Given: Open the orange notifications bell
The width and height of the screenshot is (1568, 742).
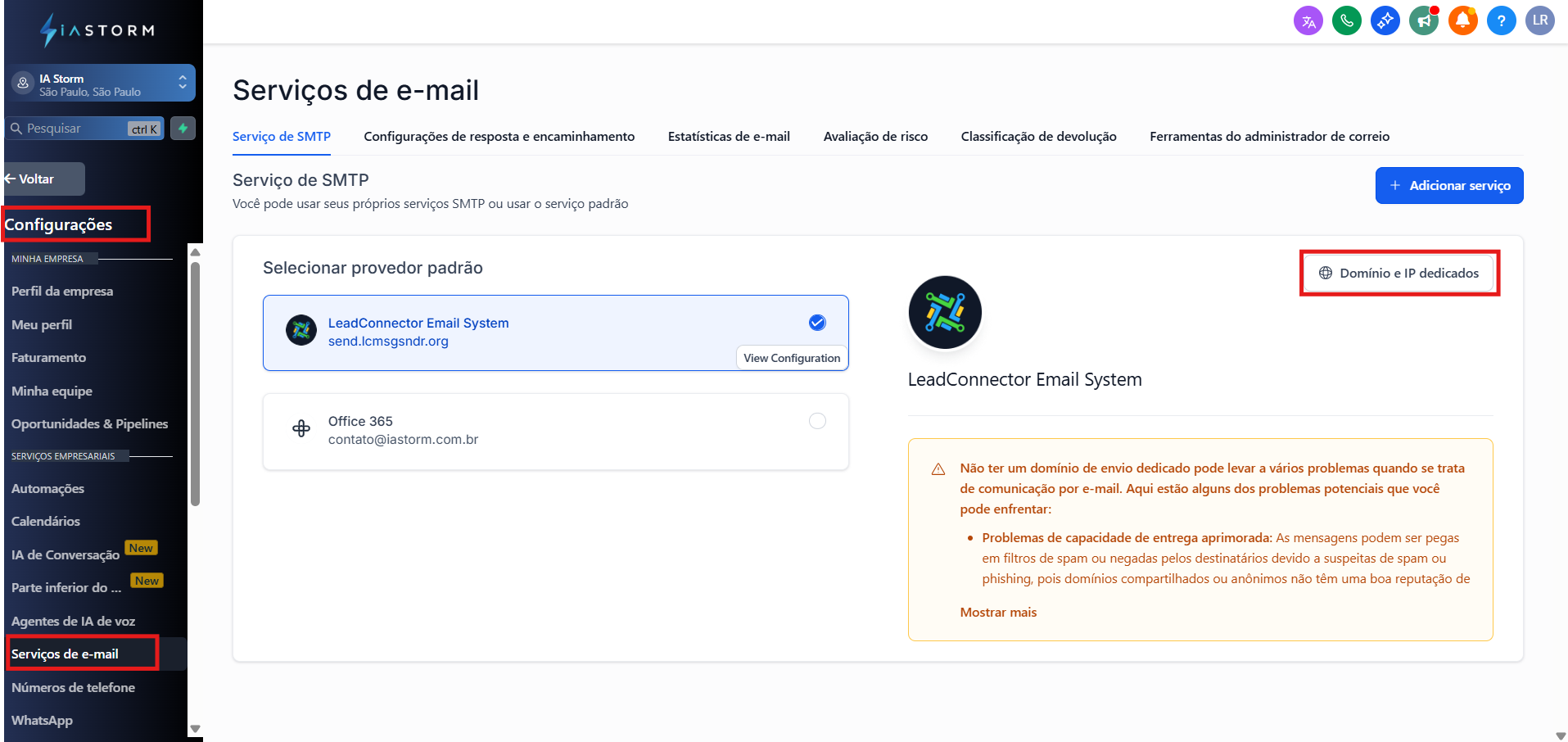Looking at the screenshot, I should [1462, 21].
